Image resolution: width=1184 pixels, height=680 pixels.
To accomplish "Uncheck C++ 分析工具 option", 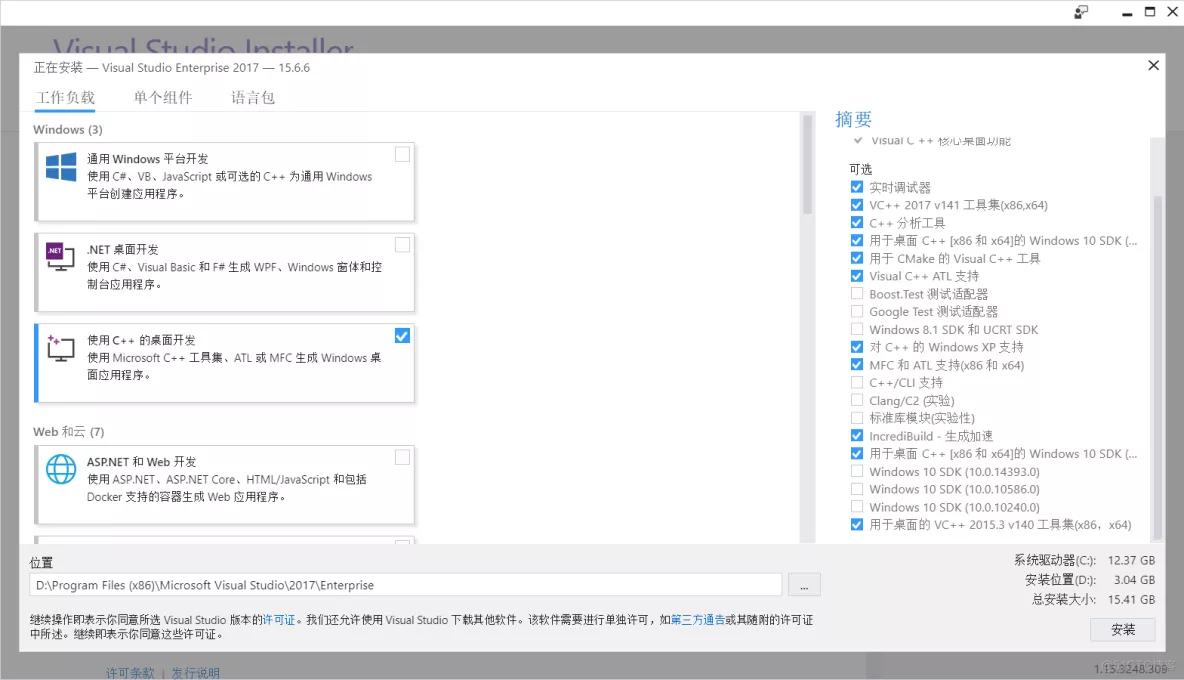I will 856,223.
